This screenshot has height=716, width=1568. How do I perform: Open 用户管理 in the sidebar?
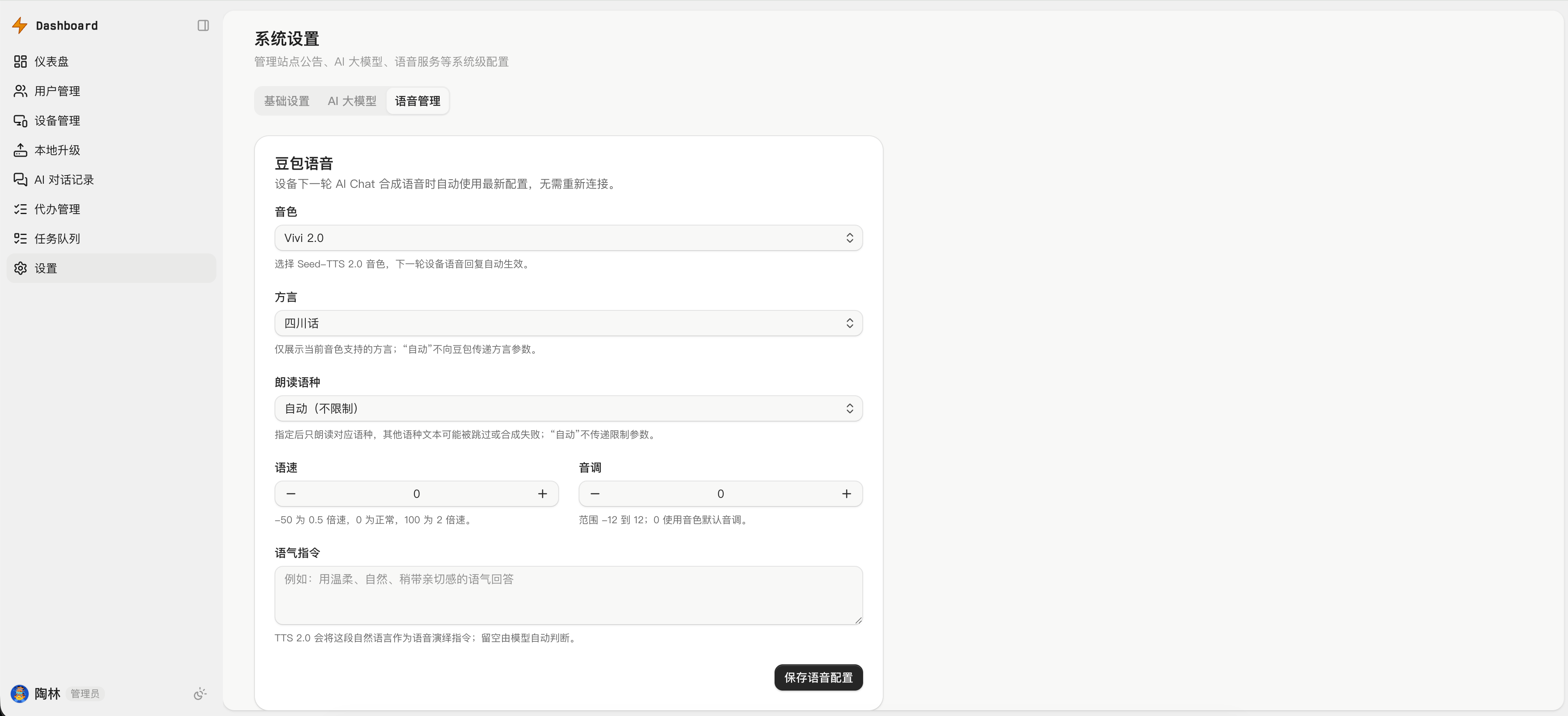tap(111, 91)
